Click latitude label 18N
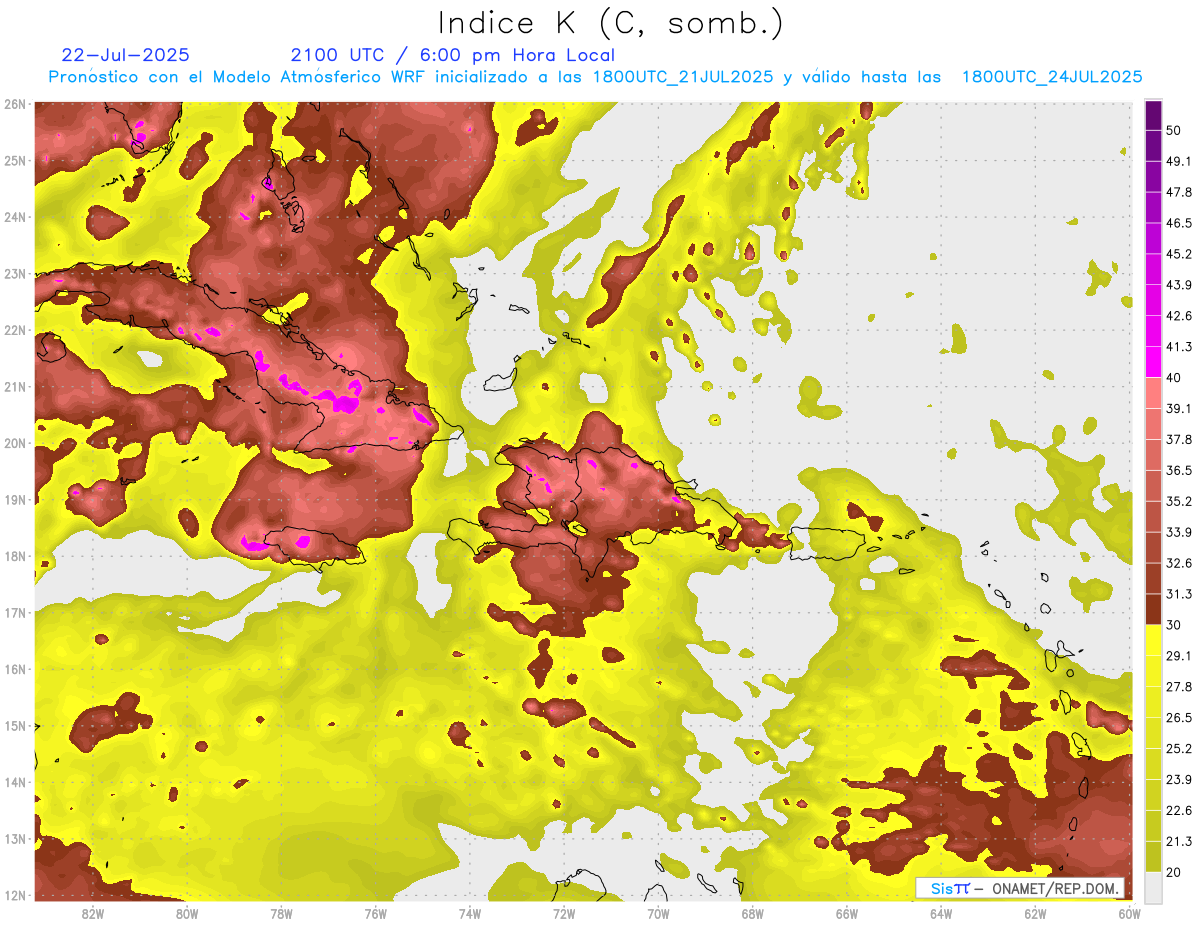The height and width of the screenshot is (927, 1200). pos(15,556)
